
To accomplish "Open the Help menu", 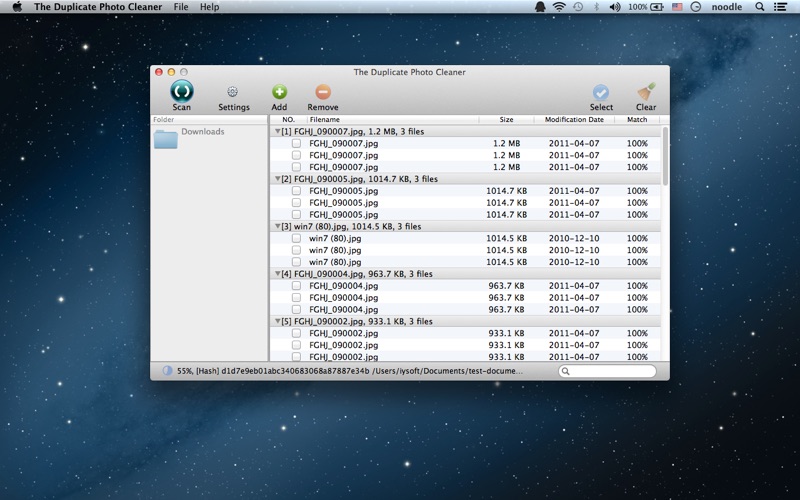I will tap(209, 7).
